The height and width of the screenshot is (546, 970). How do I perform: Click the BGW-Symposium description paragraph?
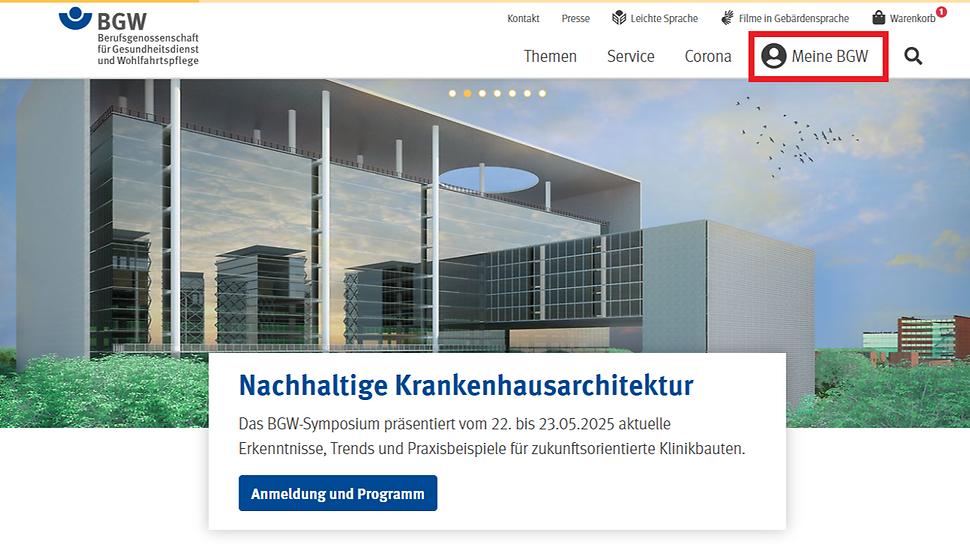(492, 436)
